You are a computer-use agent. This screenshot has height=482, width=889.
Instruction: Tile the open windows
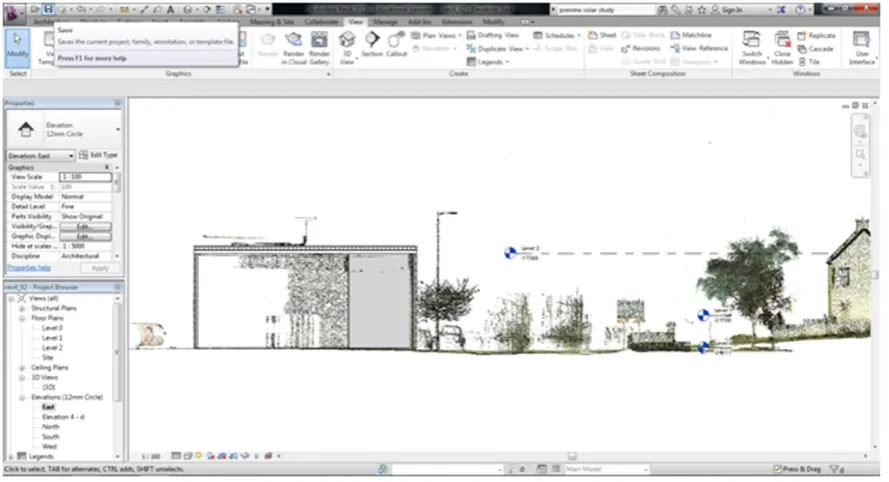[809, 62]
